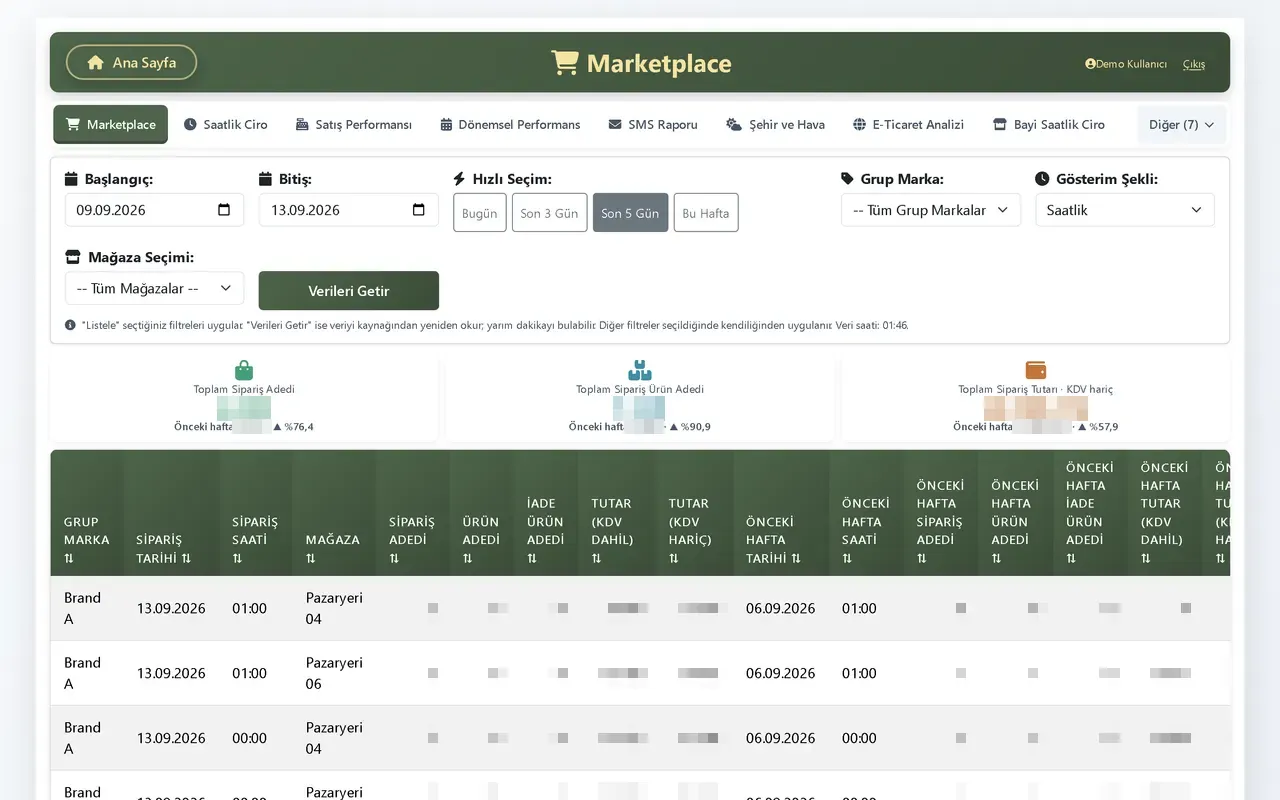The image size is (1280, 800).
Task: Select Pazaryeri 06 cell at 01:00
Action: tap(334, 673)
